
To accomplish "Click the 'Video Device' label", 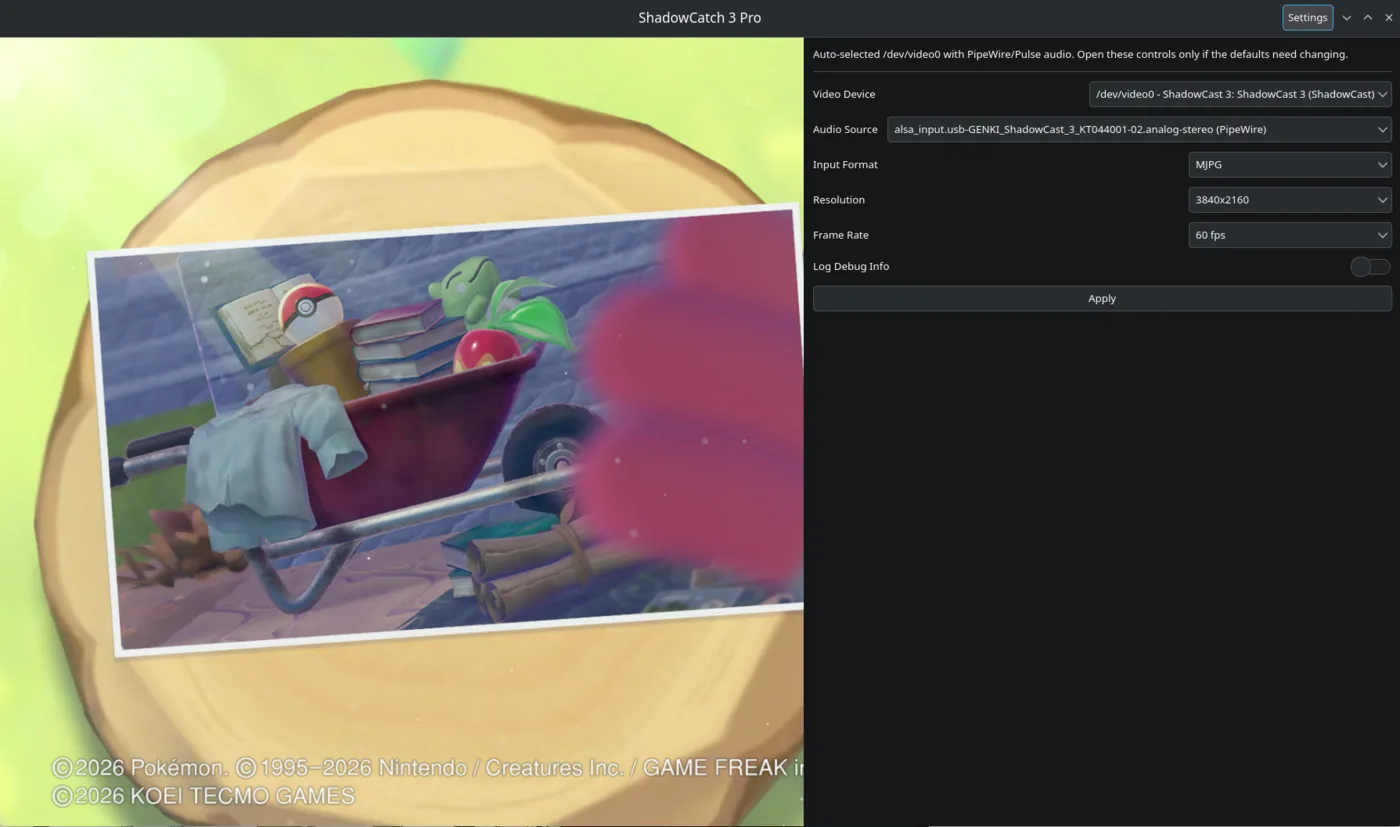I will (x=844, y=94).
